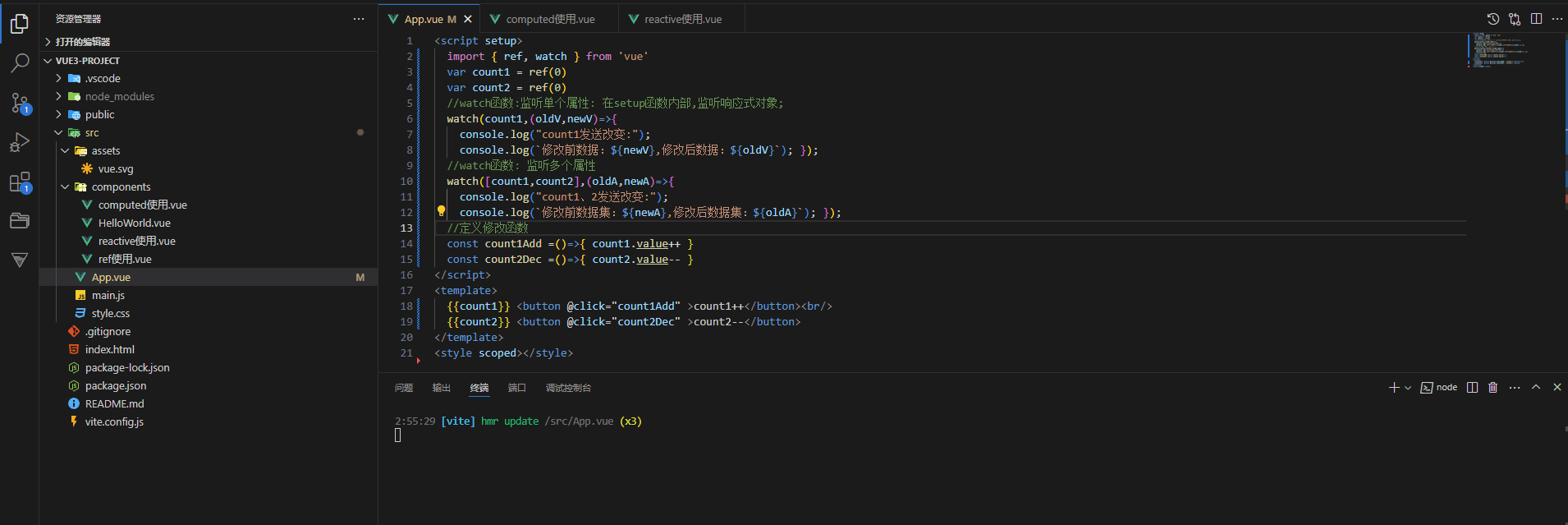1568x525 pixels.
Task: Open computed使用.vue in the file tree
Action: click(209, 205)
